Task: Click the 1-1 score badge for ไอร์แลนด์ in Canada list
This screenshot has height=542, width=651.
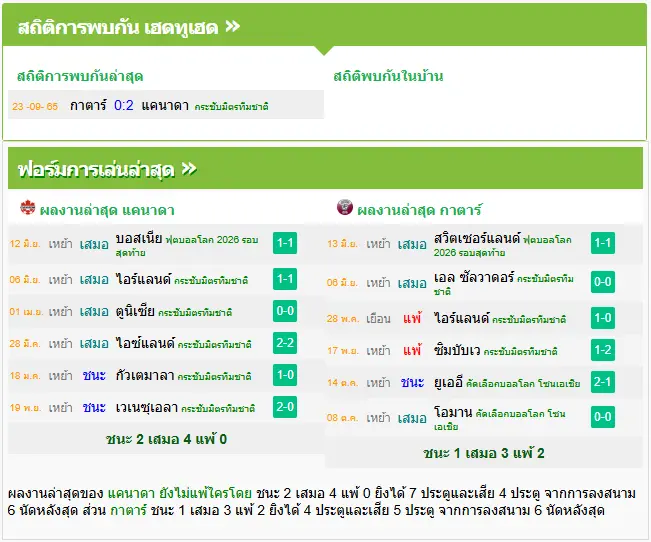Action: pos(285,279)
